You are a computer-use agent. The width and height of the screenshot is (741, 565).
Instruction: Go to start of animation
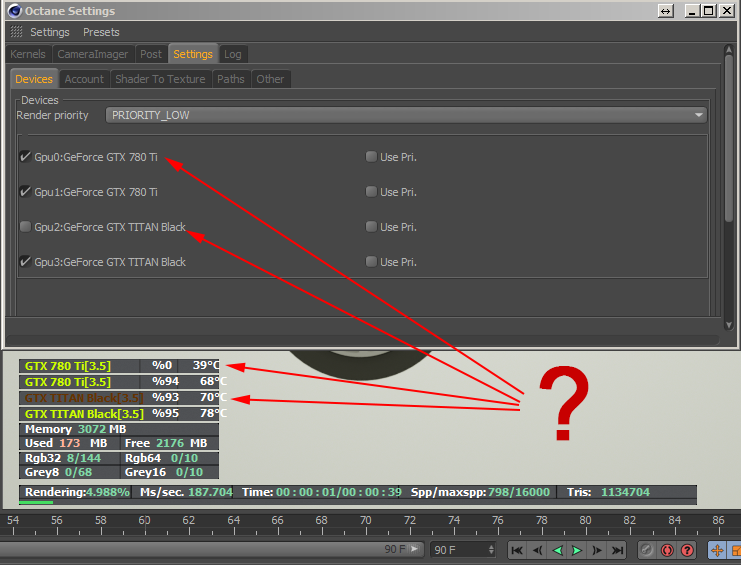(x=517, y=550)
